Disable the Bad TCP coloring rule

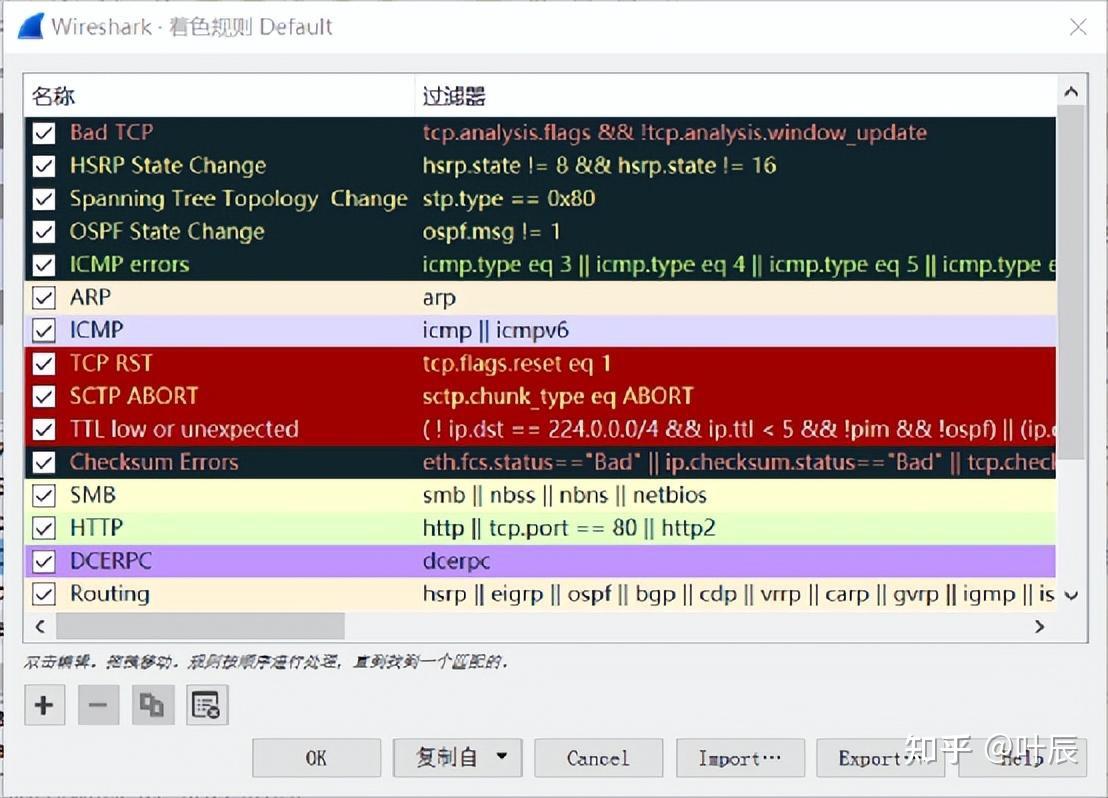(43, 132)
